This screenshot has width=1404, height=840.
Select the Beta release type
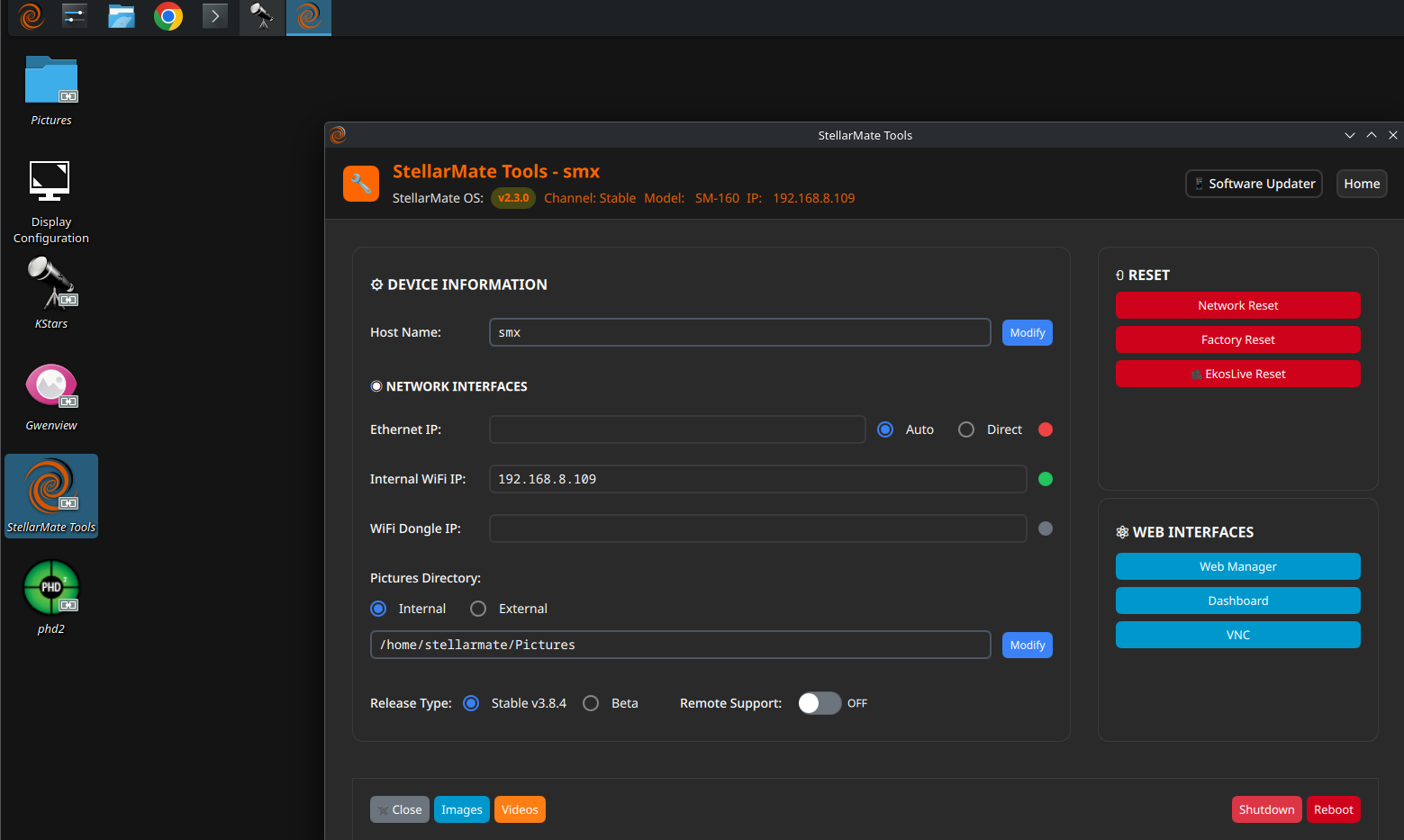591,703
